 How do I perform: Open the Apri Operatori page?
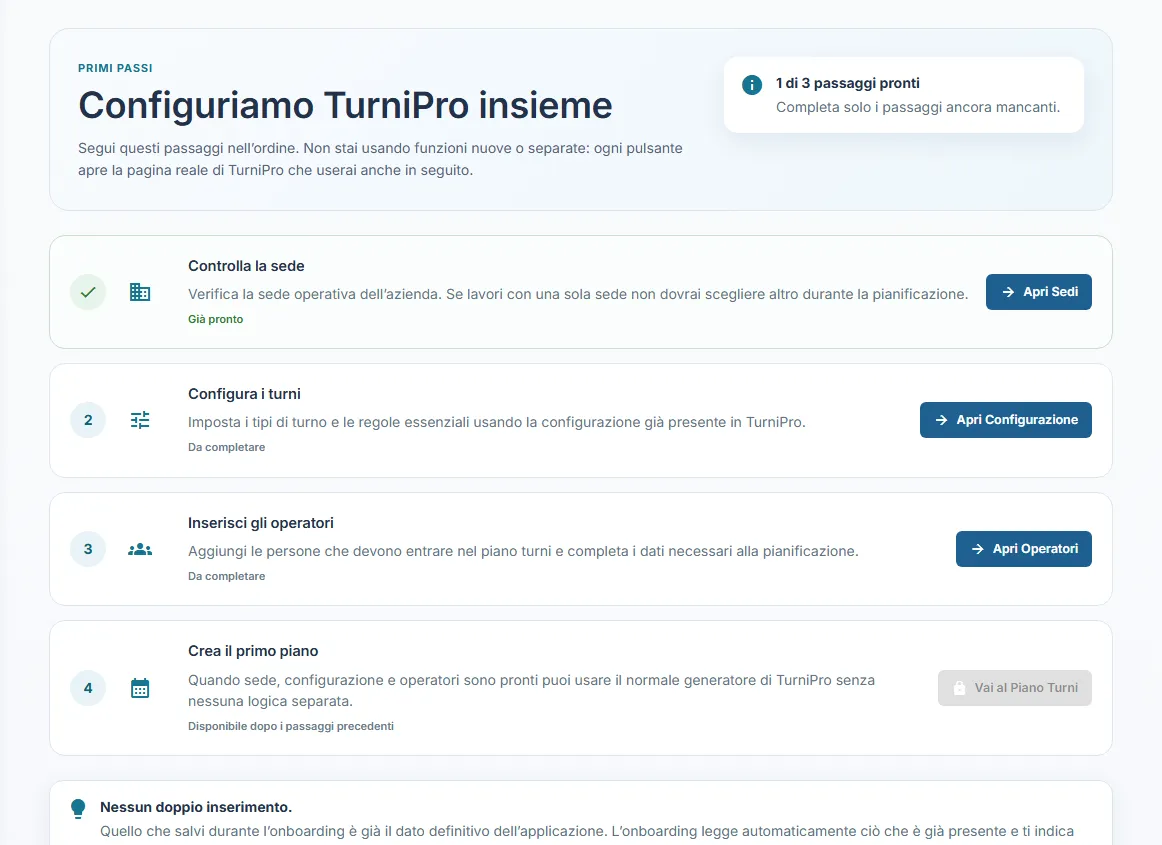coord(1023,549)
